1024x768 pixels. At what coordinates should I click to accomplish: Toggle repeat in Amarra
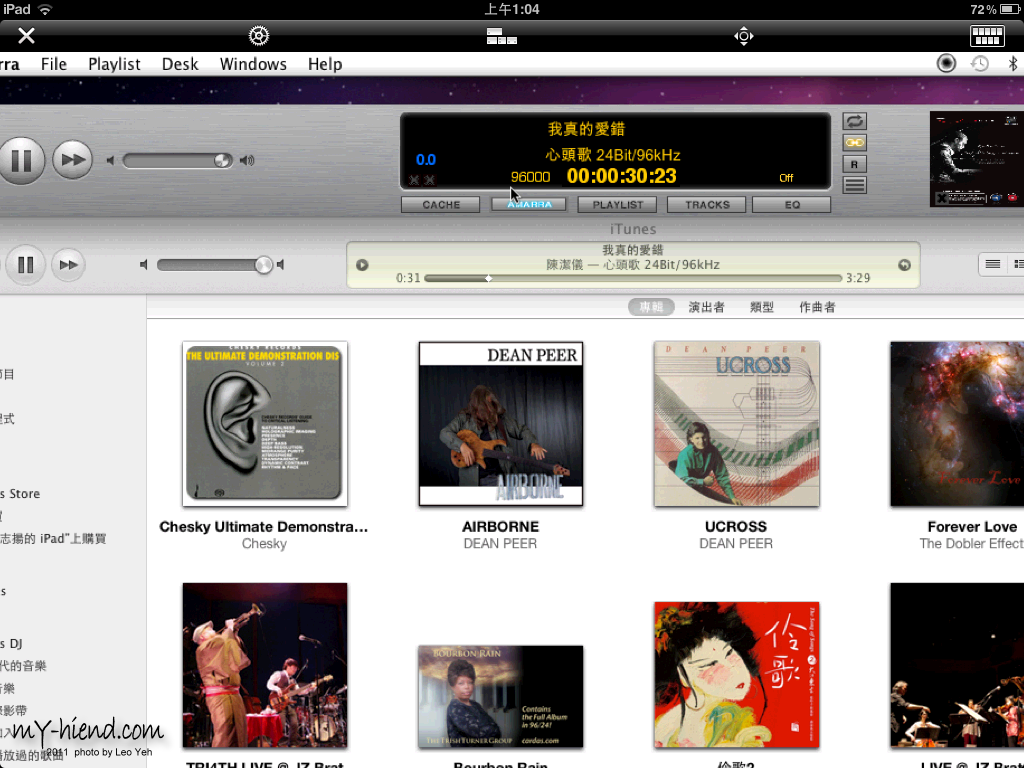854,121
